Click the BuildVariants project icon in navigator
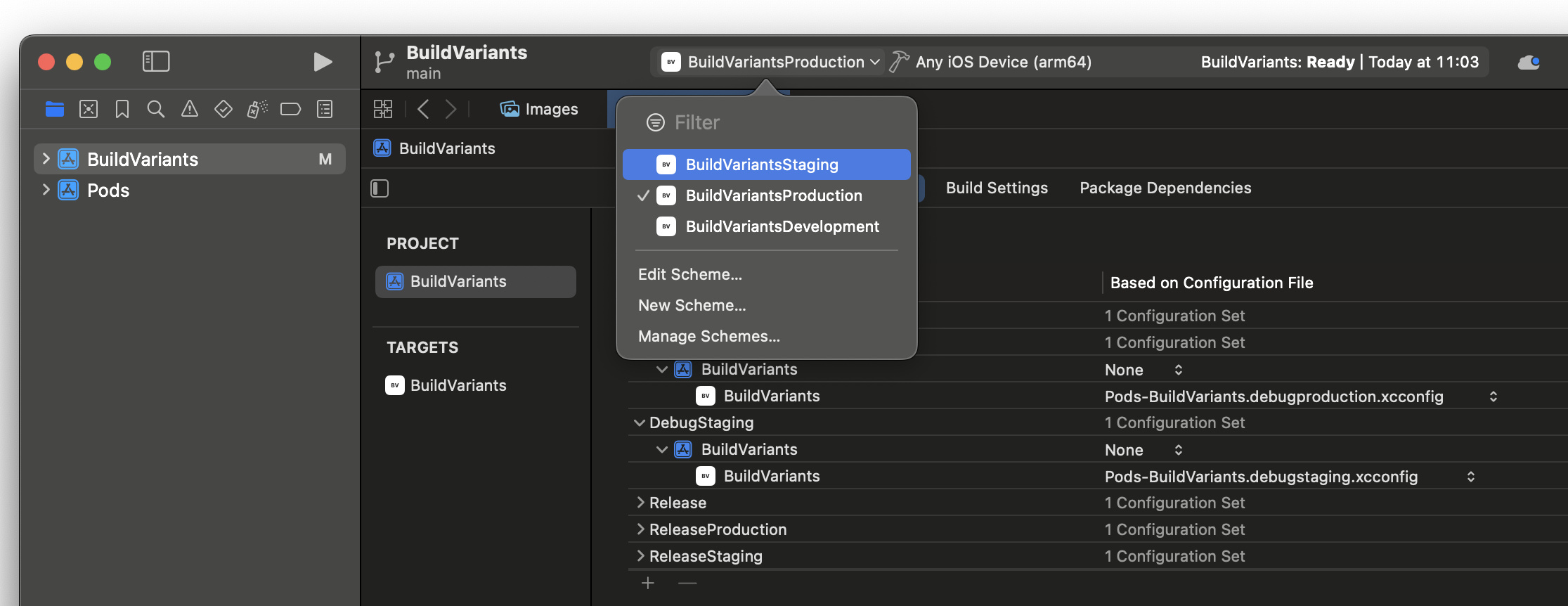This screenshot has height=606, width=1568. coord(68,159)
